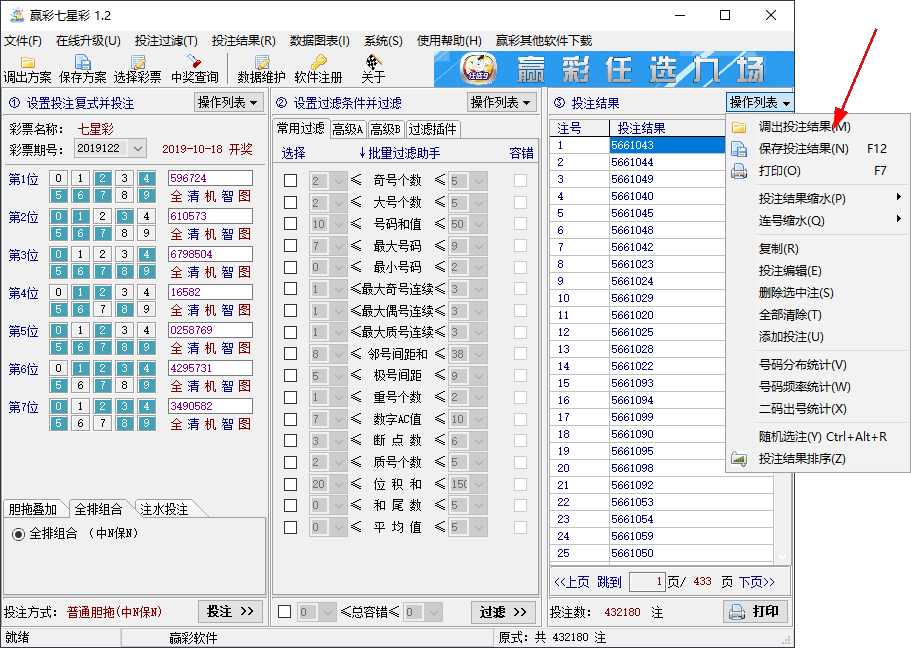The width and height of the screenshot is (911, 648).
Task: Tick the 号码和值 filter checkbox
Action: tap(290, 224)
